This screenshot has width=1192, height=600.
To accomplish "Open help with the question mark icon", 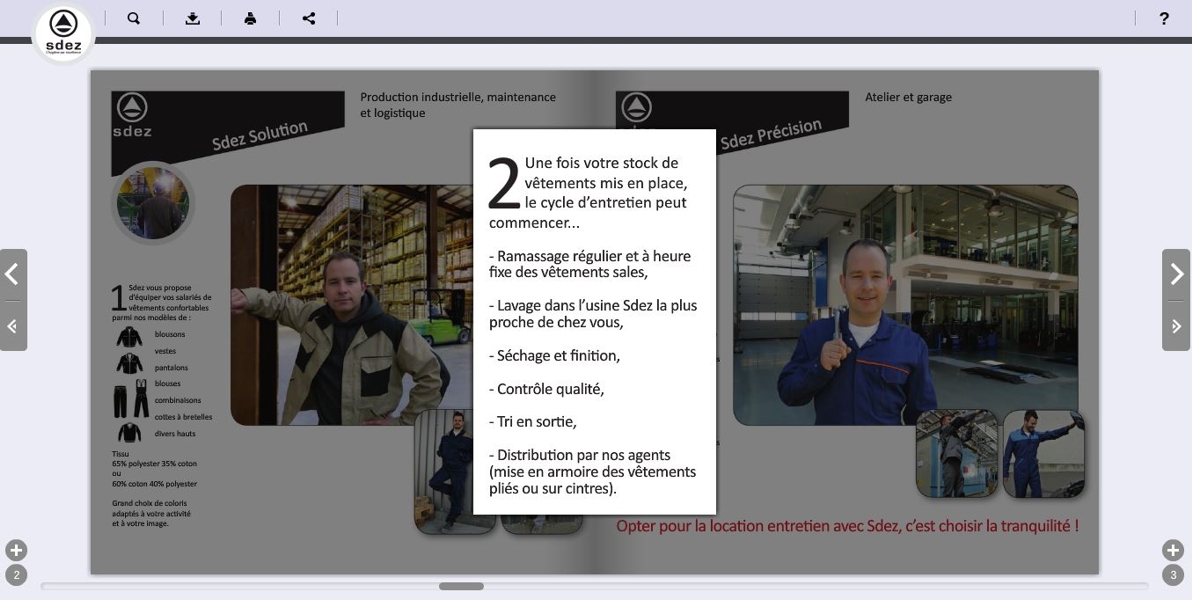I will tap(1164, 18).
